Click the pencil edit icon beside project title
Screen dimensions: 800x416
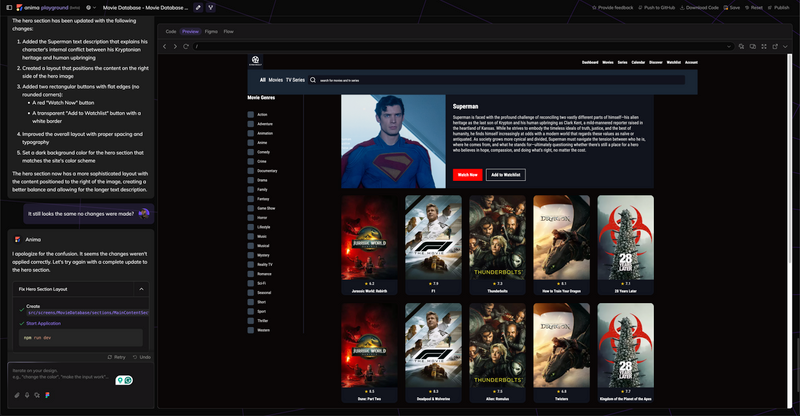(x=198, y=8)
